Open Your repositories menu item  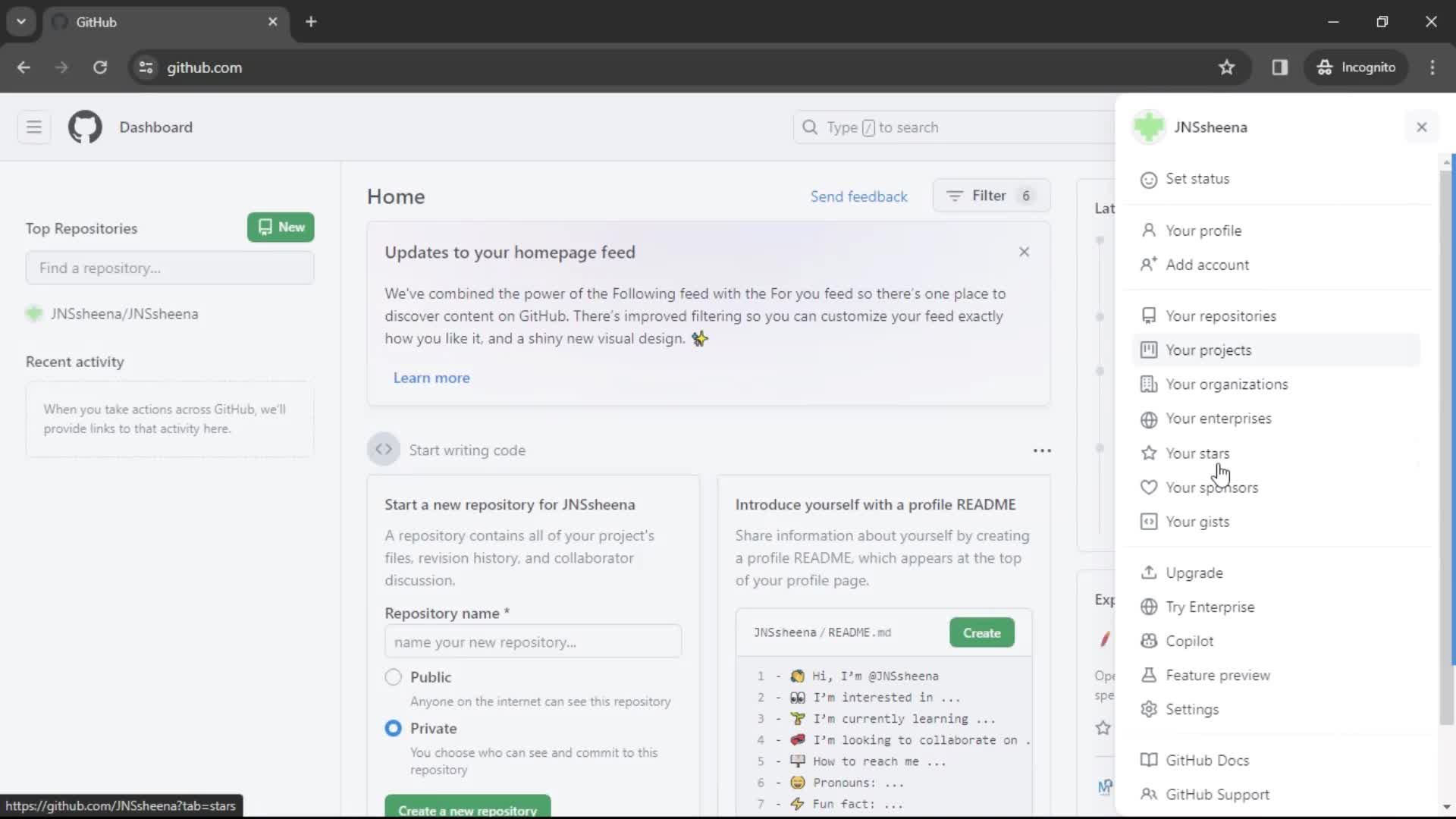(x=1276, y=315)
